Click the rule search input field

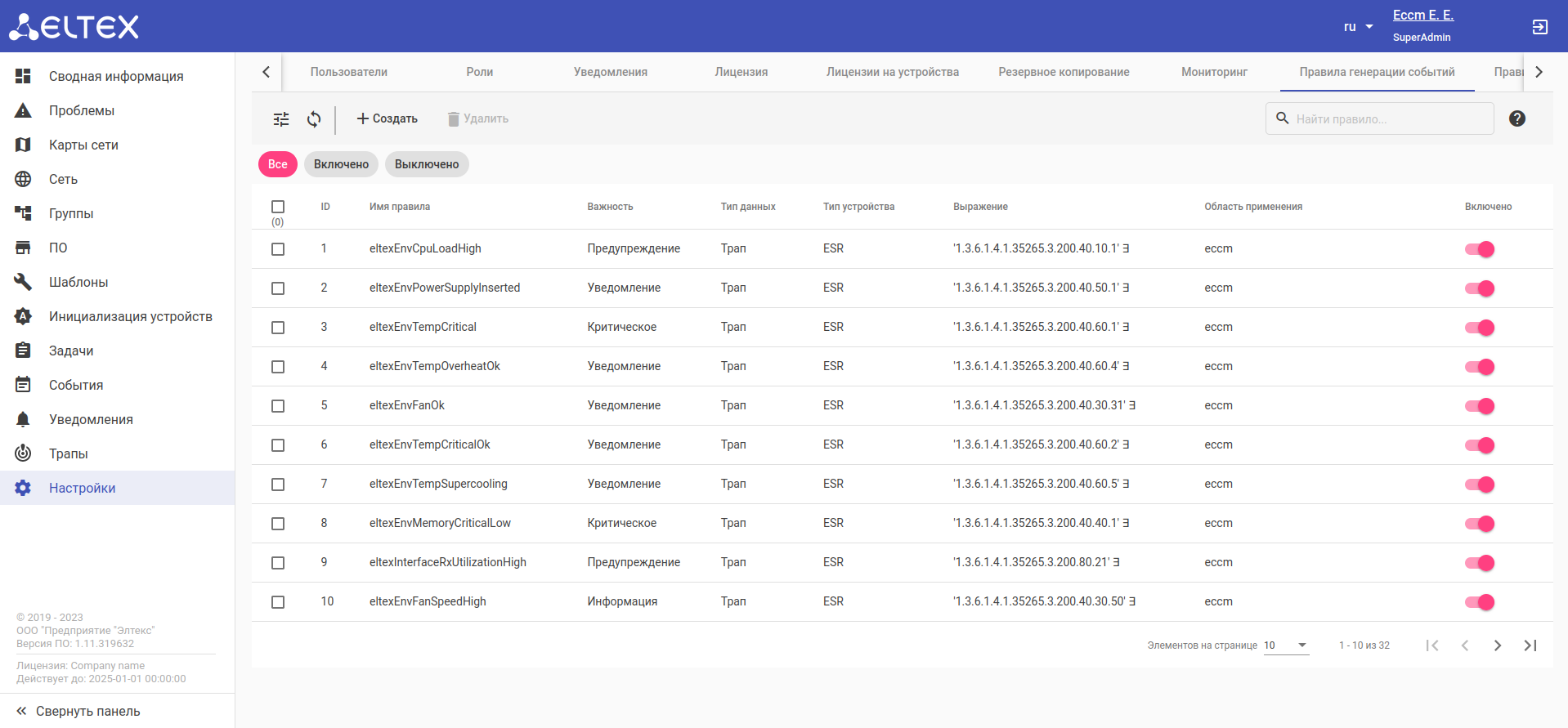pos(1390,119)
